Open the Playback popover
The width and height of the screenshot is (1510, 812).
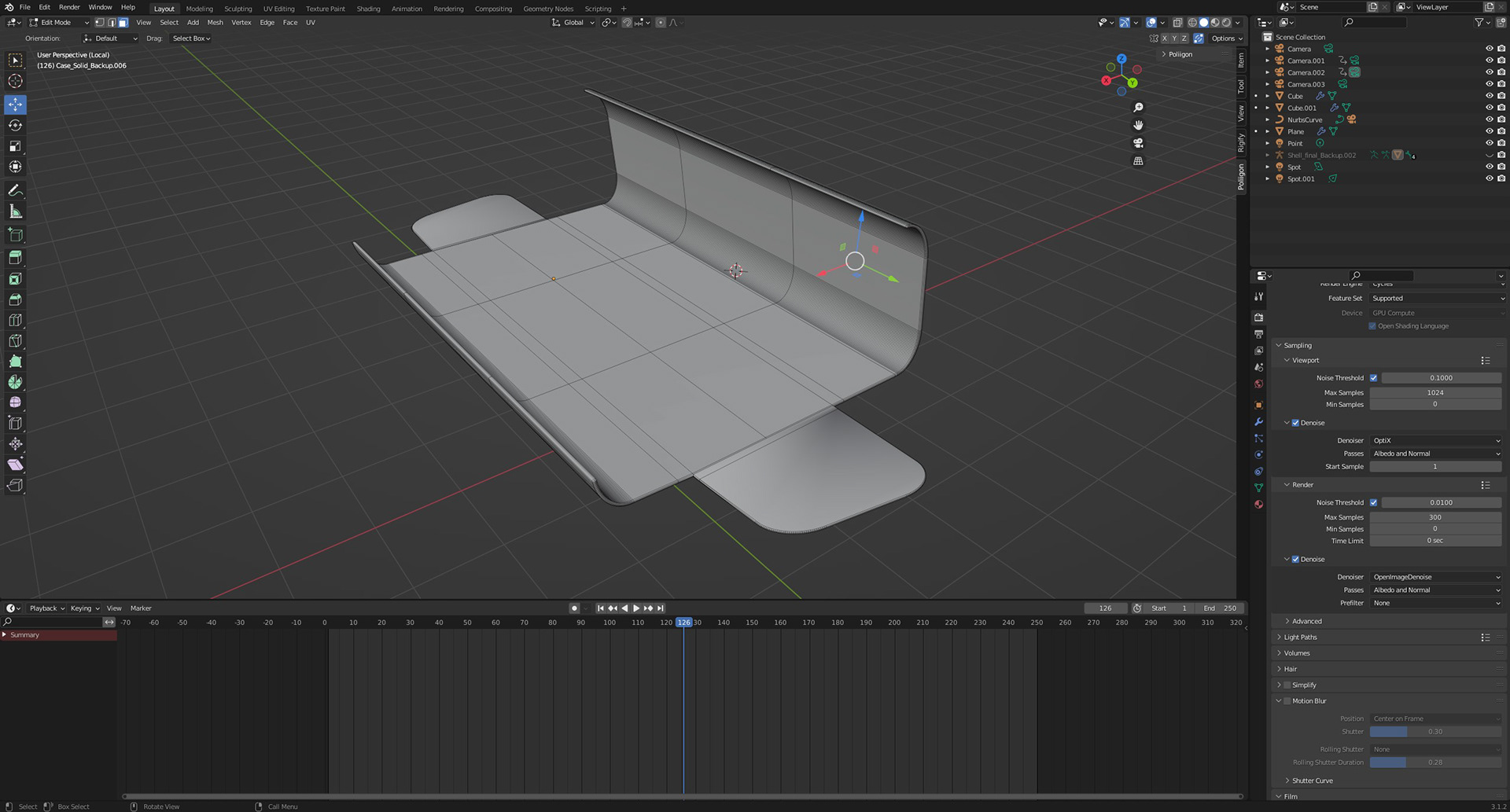[46, 608]
